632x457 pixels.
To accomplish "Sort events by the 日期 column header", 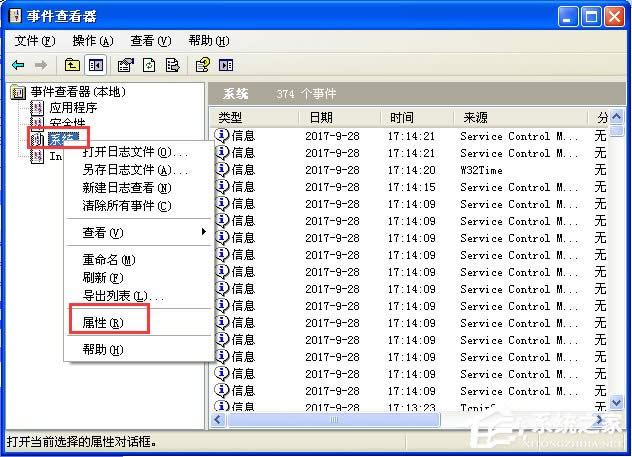I will coord(340,118).
